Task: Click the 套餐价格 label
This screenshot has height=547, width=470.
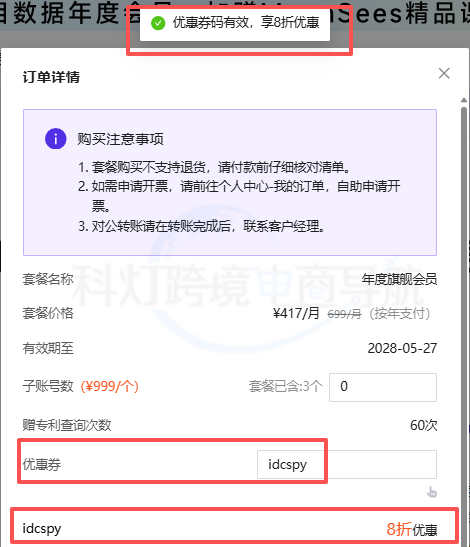Action: coord(48,313)
